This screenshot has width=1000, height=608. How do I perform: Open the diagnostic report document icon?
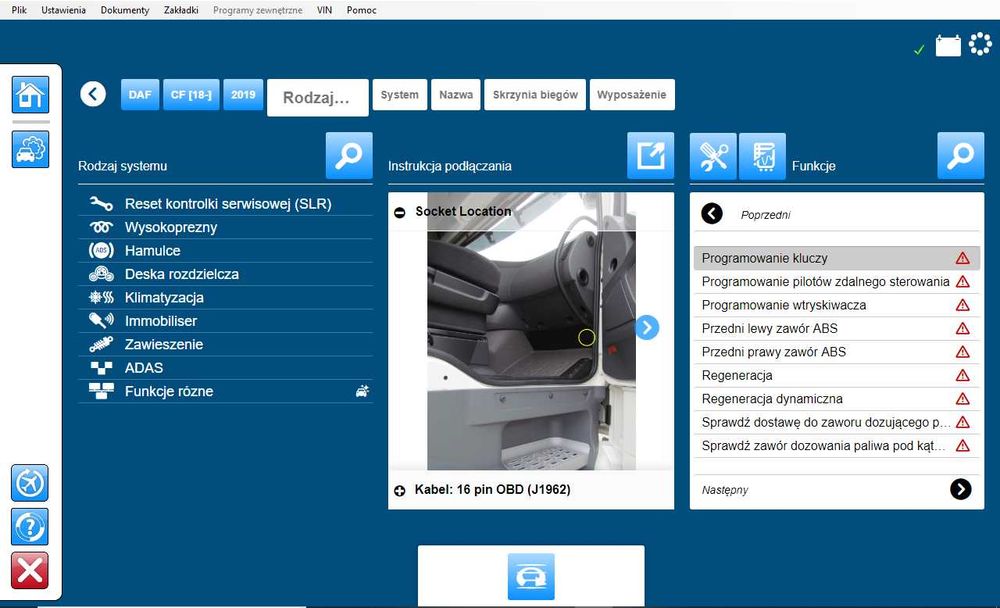point(762,156)
